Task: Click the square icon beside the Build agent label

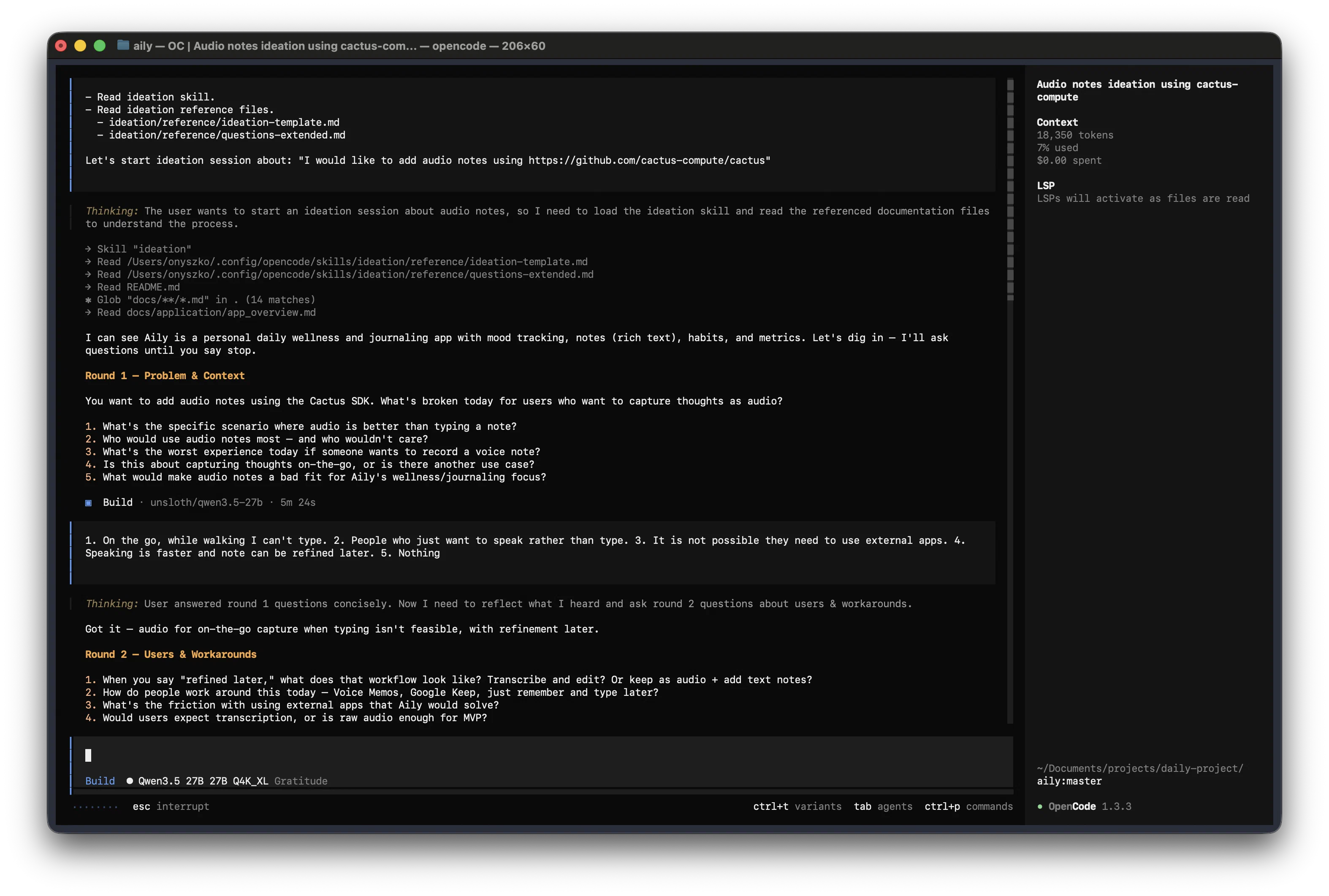Action: (x=89, y=503)
